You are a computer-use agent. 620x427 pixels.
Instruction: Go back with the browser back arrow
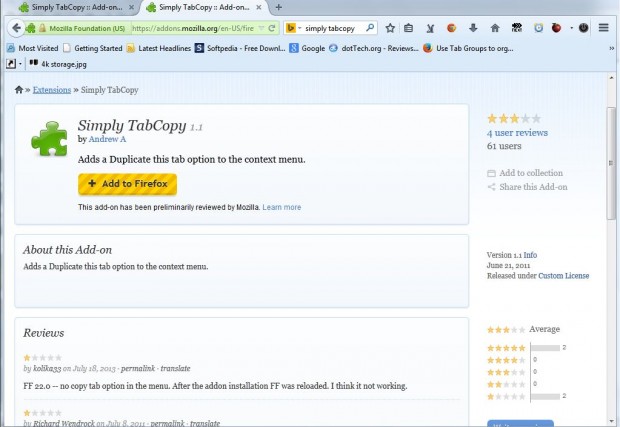[16, 28]
